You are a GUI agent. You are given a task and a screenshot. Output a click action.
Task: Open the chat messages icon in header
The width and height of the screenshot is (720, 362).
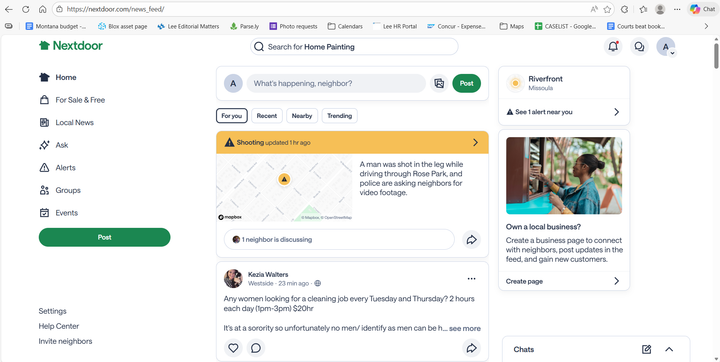(x=639, y=46)
